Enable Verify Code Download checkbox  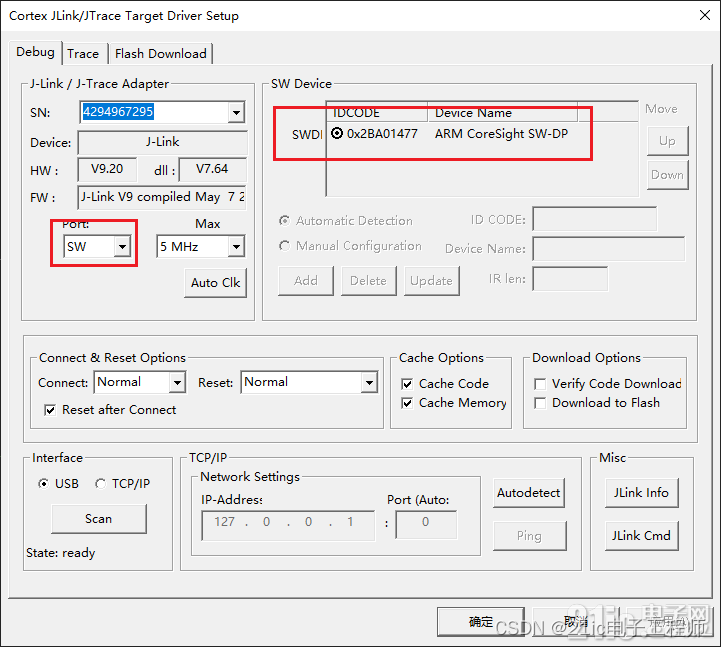540,384
